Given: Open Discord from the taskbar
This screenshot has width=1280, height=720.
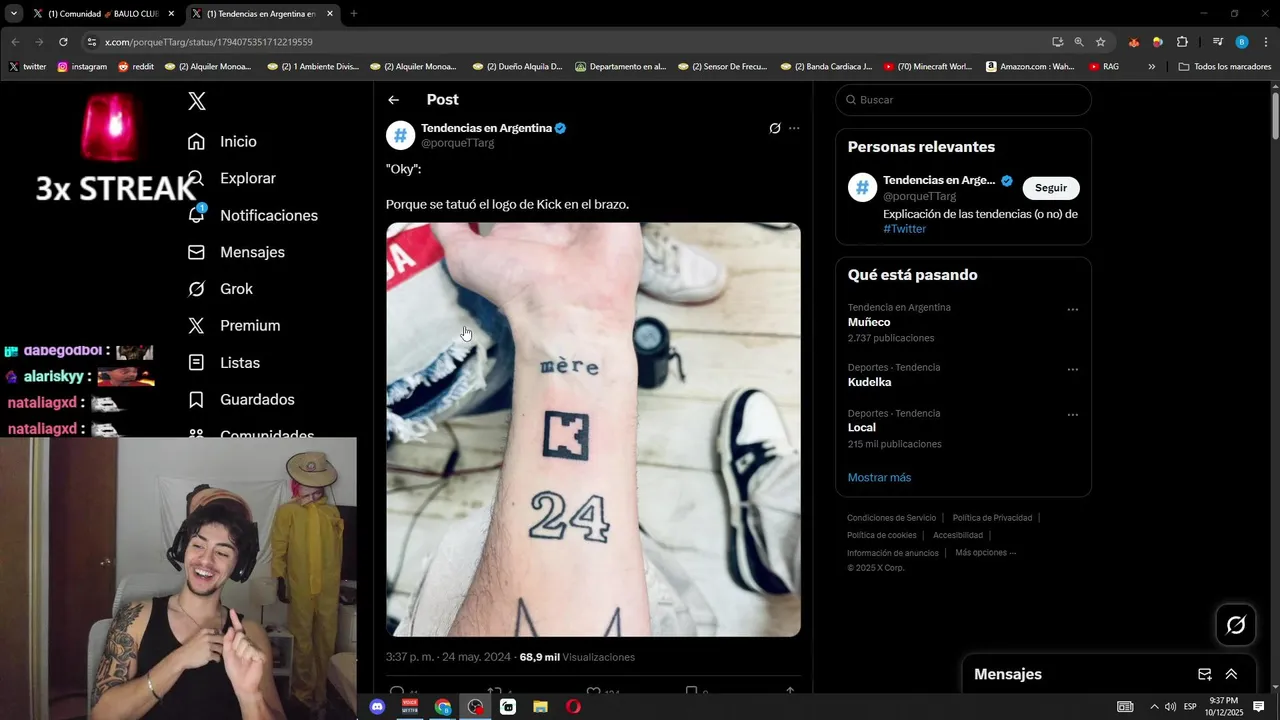Looking at the screenshot, I should [x=377, y=707].
